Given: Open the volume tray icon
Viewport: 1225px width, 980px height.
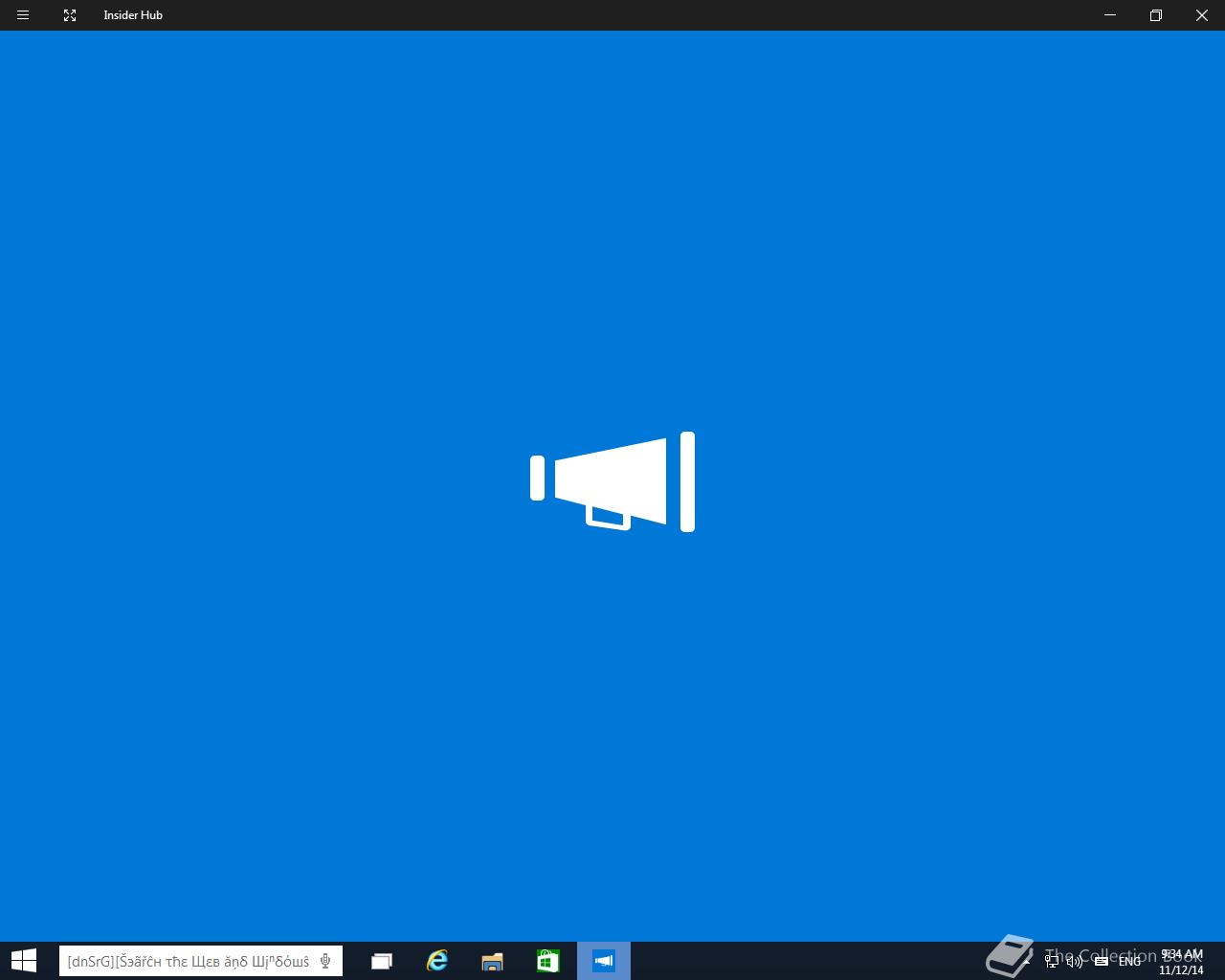Looking at the screenshot, I should [x=1075, y=961].
